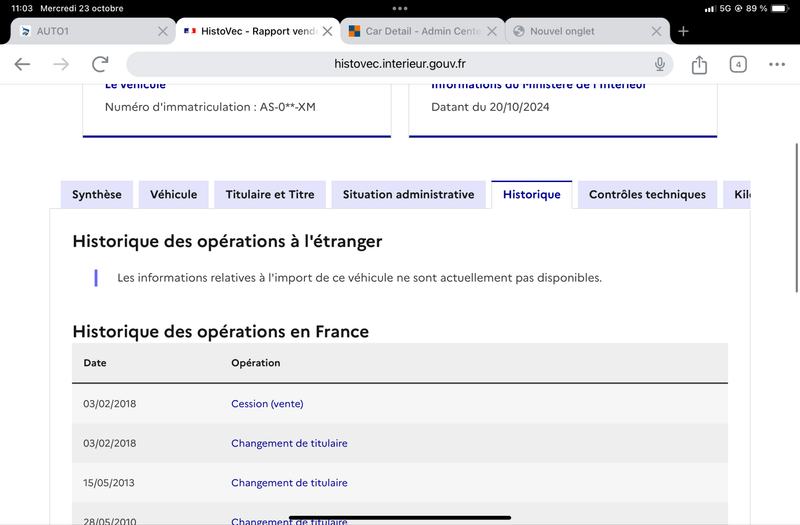Click Historique des opérations en France heading
The image size is (800, 525).
220,332
